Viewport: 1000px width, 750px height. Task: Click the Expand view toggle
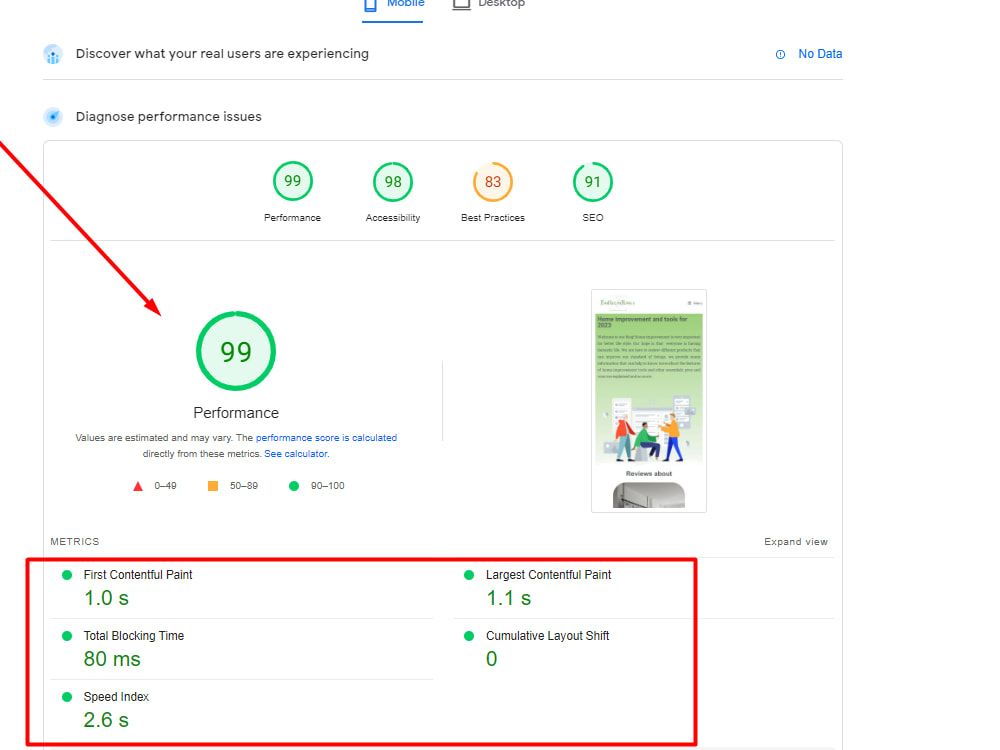point(796,541)
